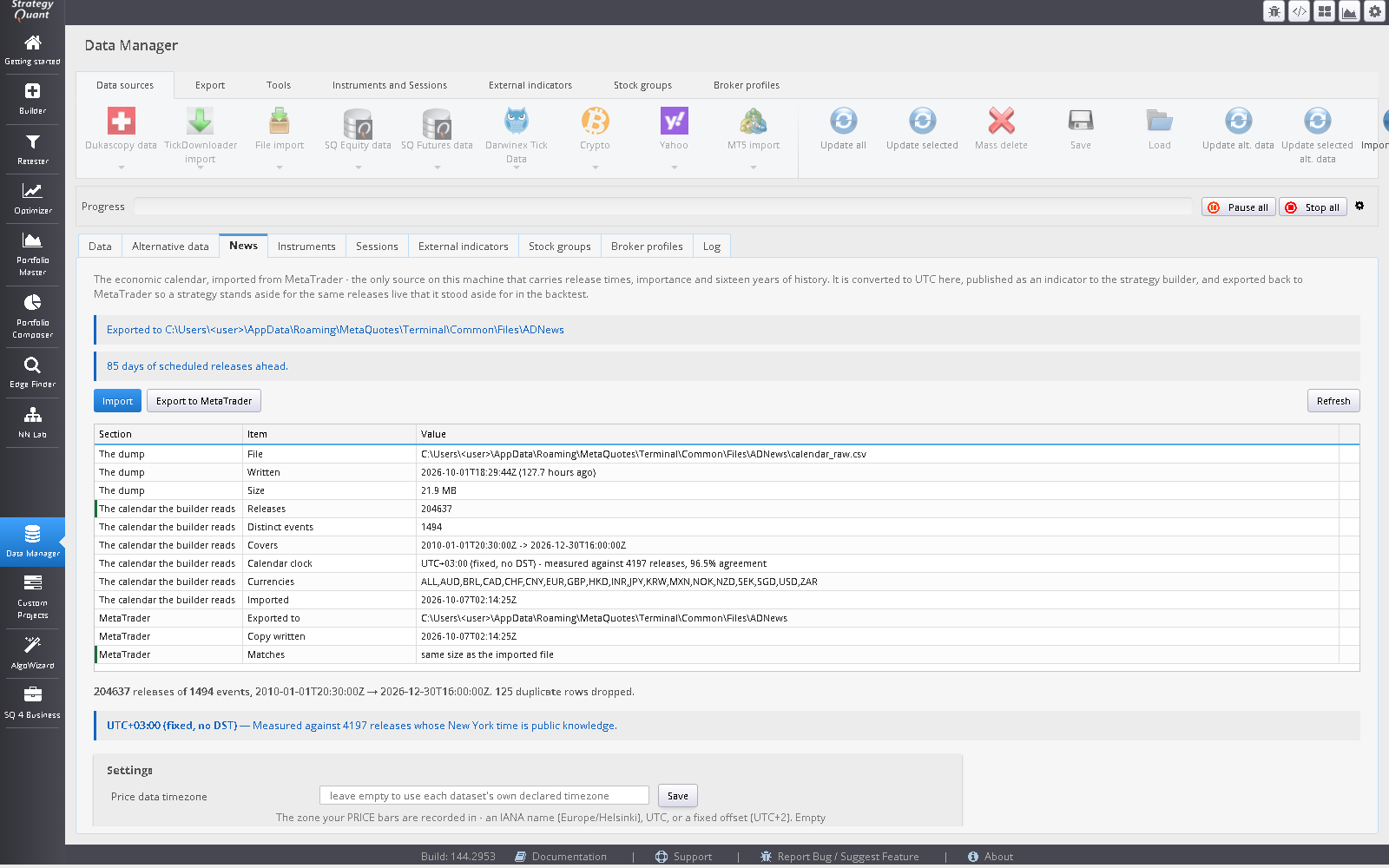
Task: Open Portfolio Master
Action: pyautogui.click(x=32, y=254)
